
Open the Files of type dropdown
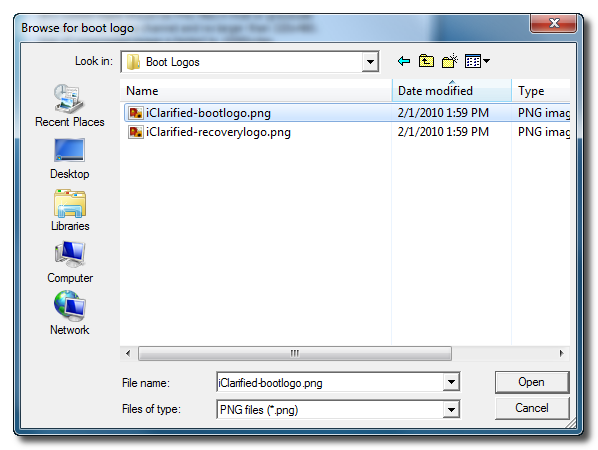click(451, 410)
